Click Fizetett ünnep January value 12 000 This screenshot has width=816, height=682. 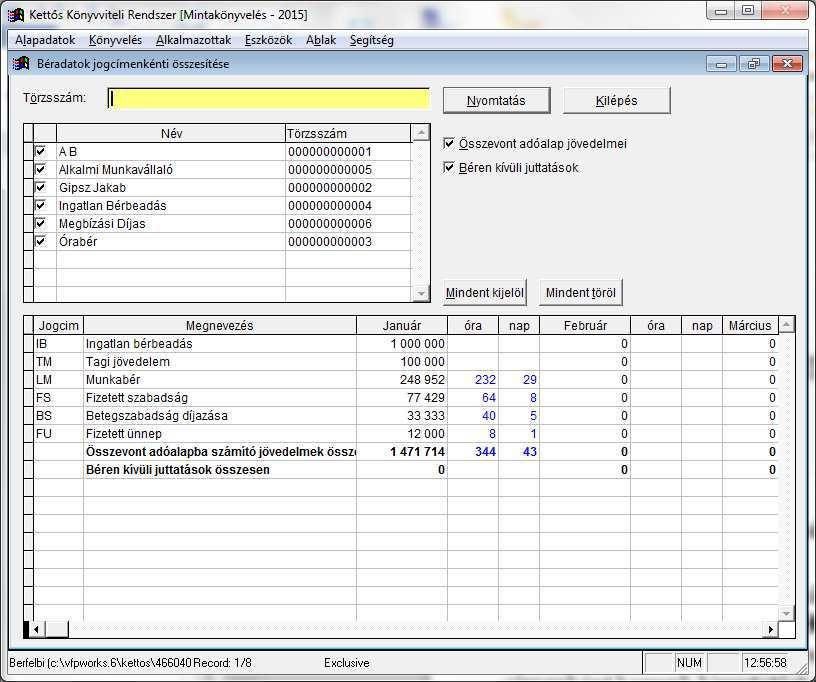click(402, 433)
